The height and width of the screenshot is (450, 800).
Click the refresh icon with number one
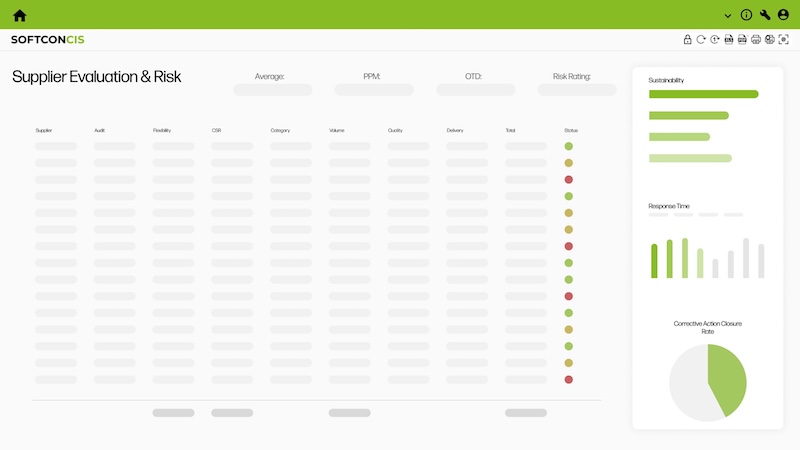tap(715, 39)
